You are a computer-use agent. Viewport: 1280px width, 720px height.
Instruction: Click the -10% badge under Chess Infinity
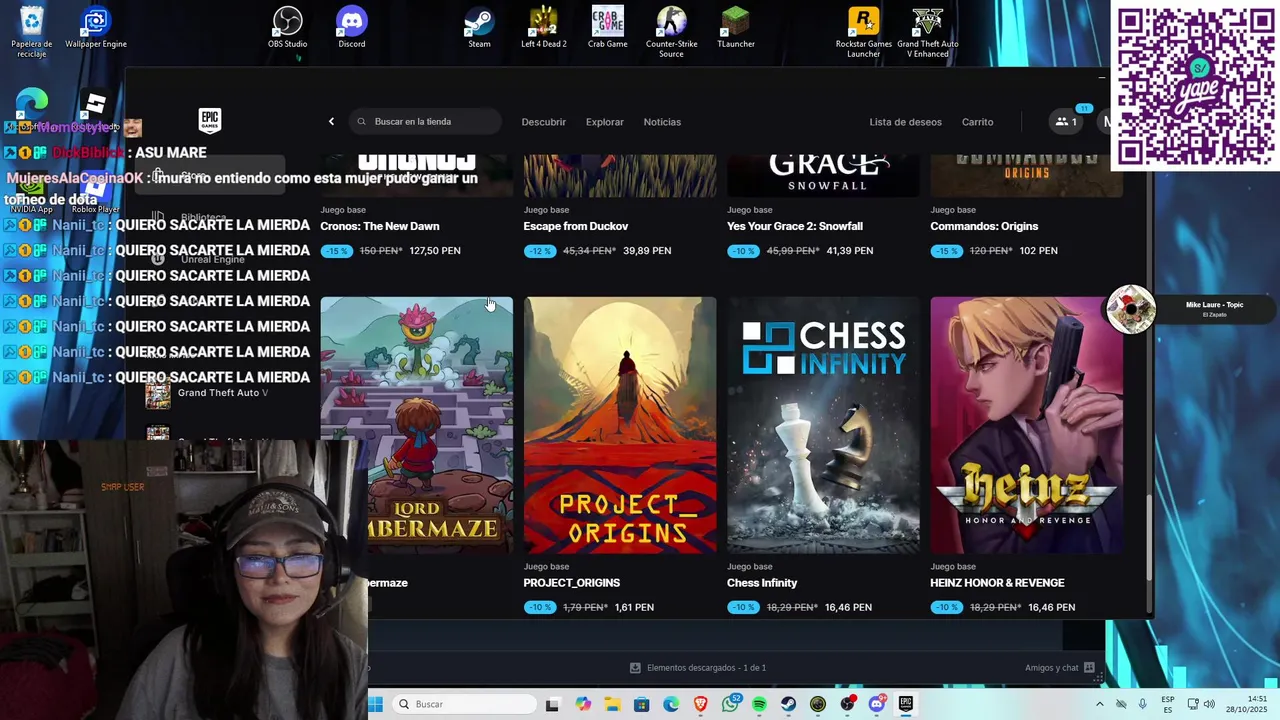(x=743, y=607)
